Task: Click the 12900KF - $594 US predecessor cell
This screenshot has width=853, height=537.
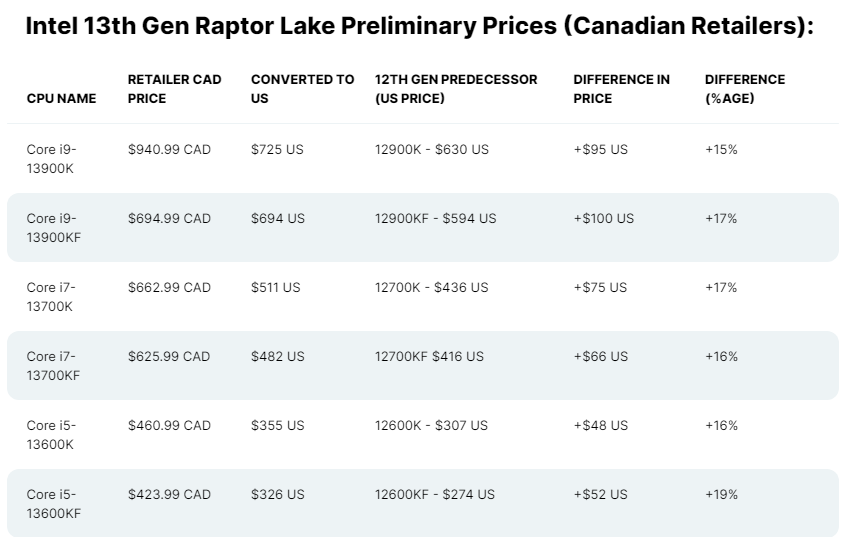Action: [435, 219]
